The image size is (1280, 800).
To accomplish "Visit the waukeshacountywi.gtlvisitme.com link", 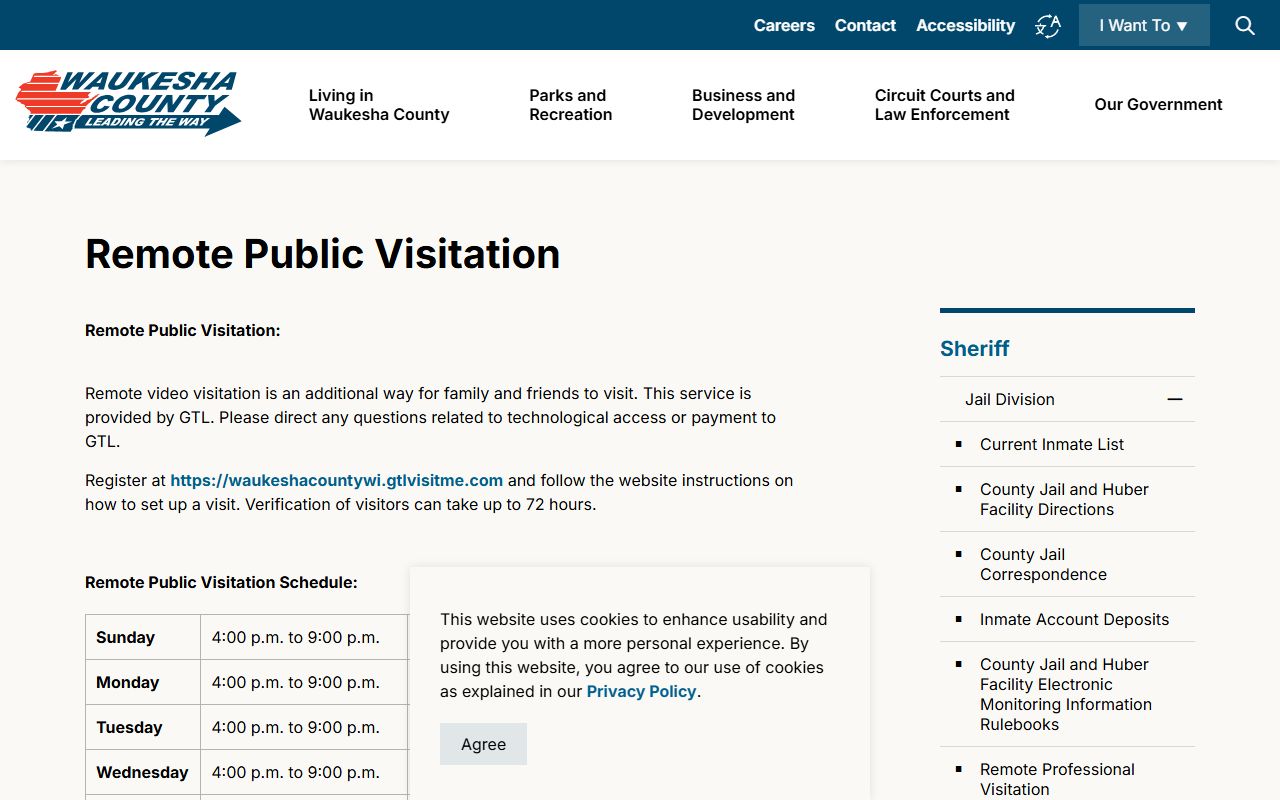I will pyautogui.click(x=337, y=480).
